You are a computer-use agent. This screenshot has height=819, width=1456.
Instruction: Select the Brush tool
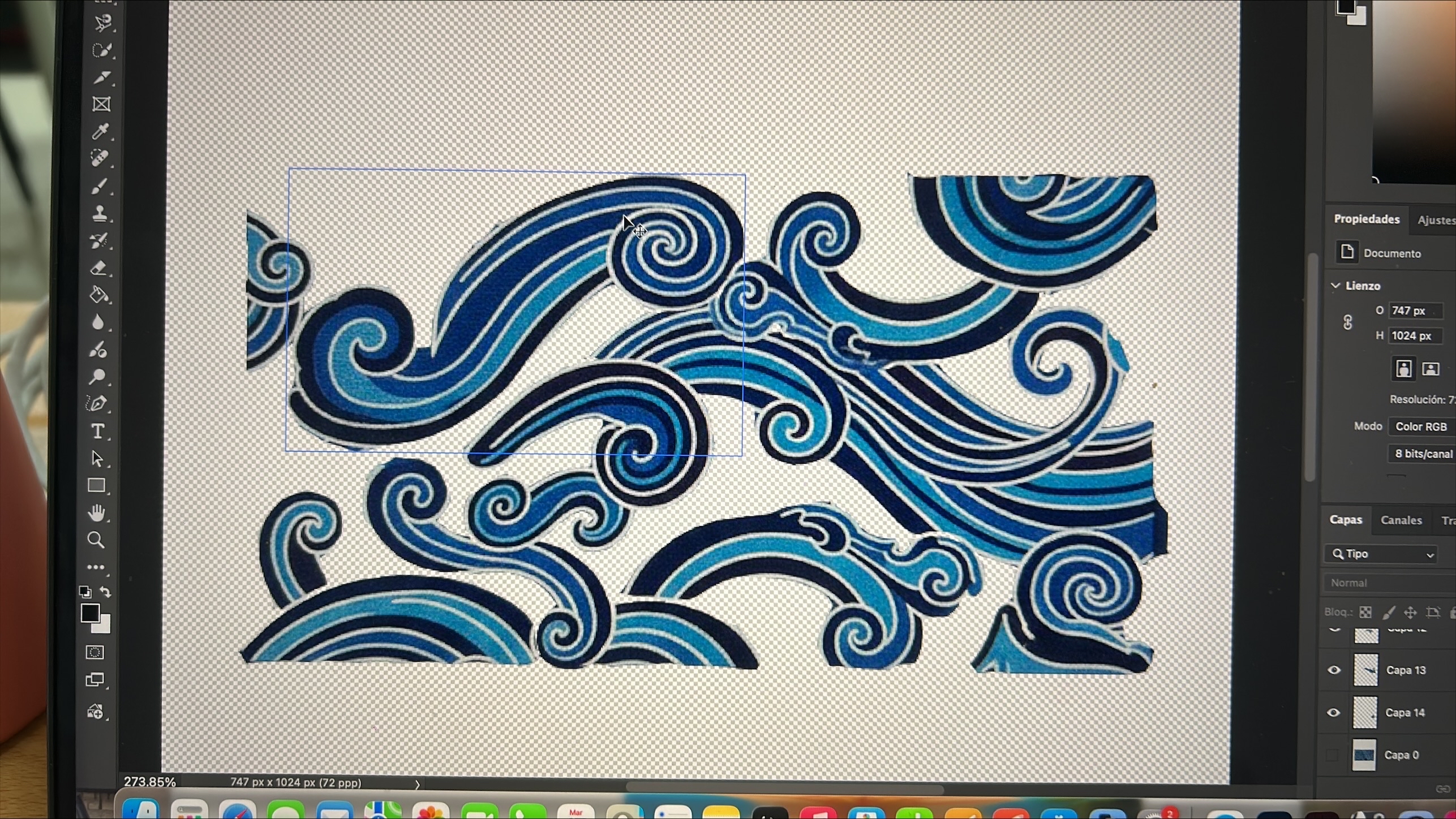[100, 187]
